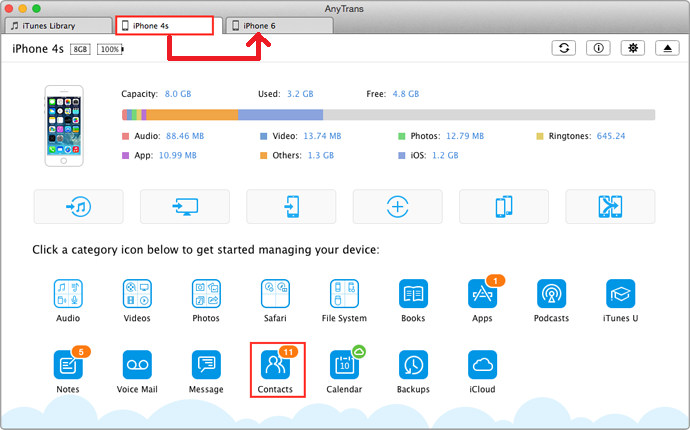Open the Photos category

(x=206, y=294)
